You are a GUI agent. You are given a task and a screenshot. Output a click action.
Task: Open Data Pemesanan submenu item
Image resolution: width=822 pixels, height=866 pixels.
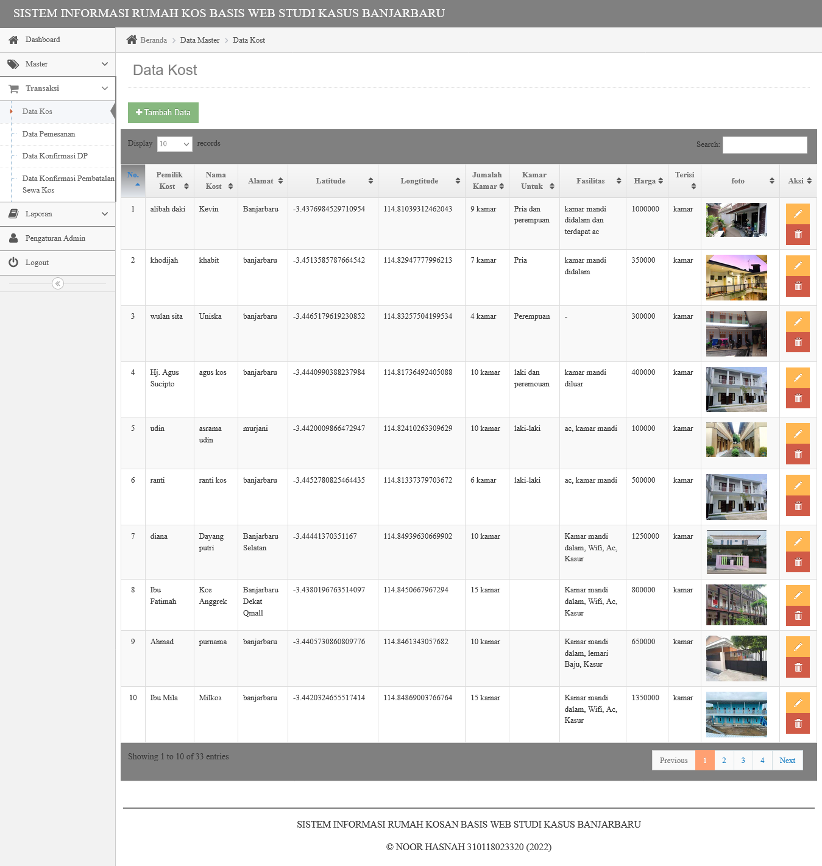(49, 134)
